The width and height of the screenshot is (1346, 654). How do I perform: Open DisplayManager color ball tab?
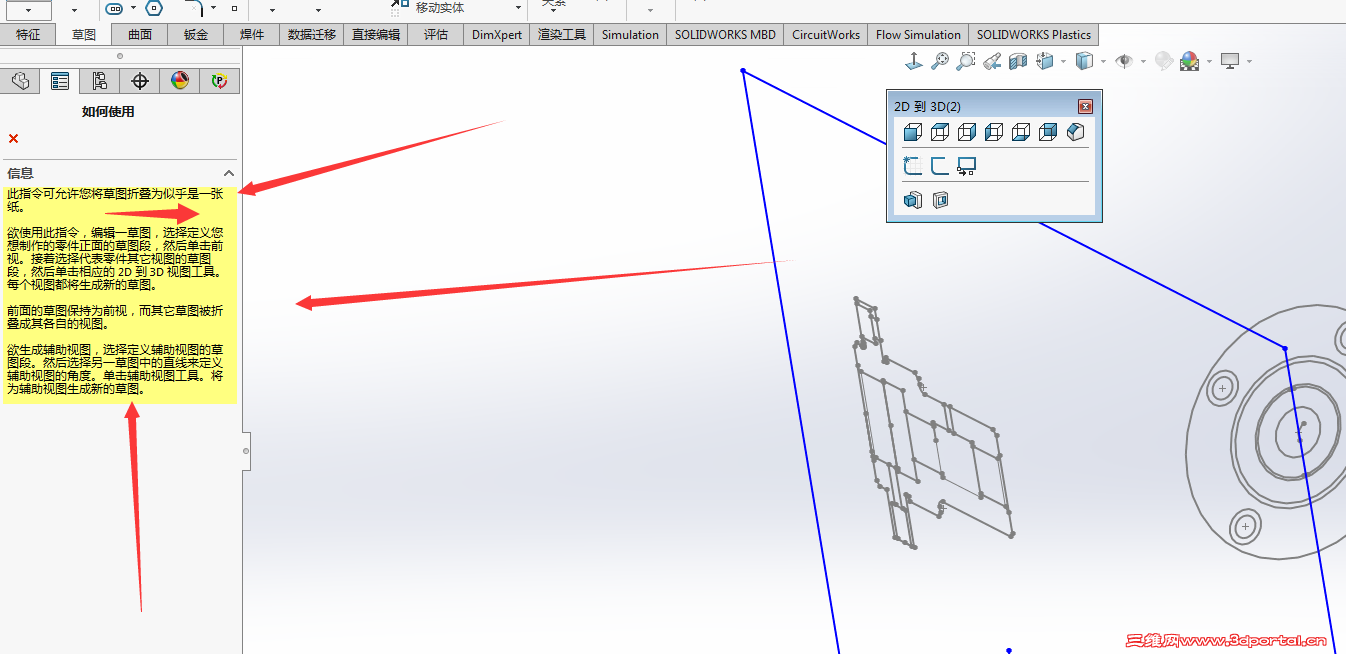[180, 81]
